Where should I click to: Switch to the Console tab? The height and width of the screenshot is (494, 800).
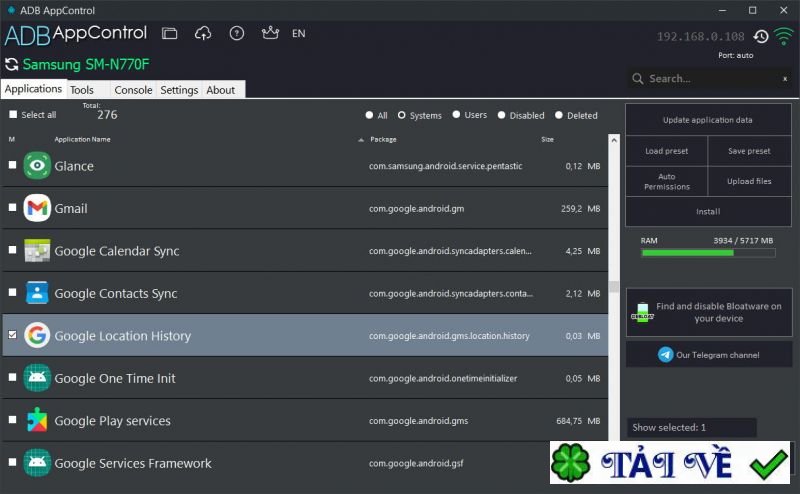[x=133, y=90]
